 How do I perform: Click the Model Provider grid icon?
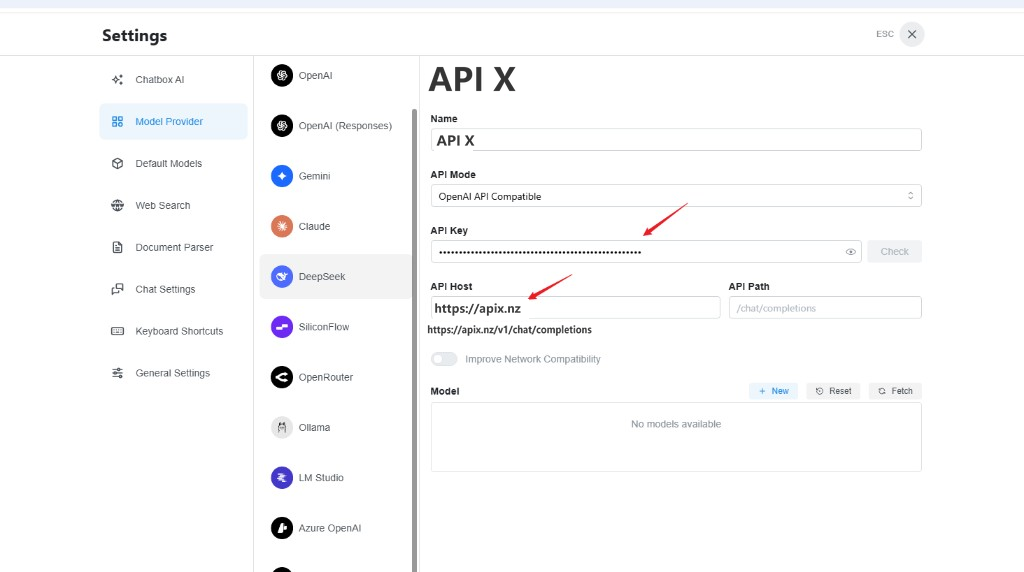[118, 121]
